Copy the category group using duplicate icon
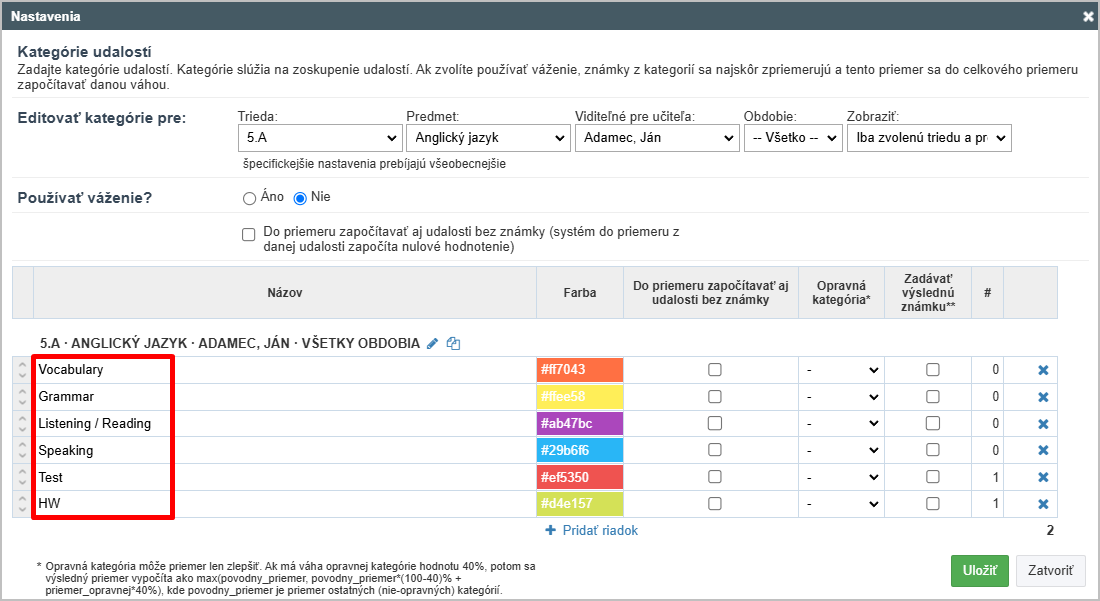The image size is (1100, 601). coord(453,344)
